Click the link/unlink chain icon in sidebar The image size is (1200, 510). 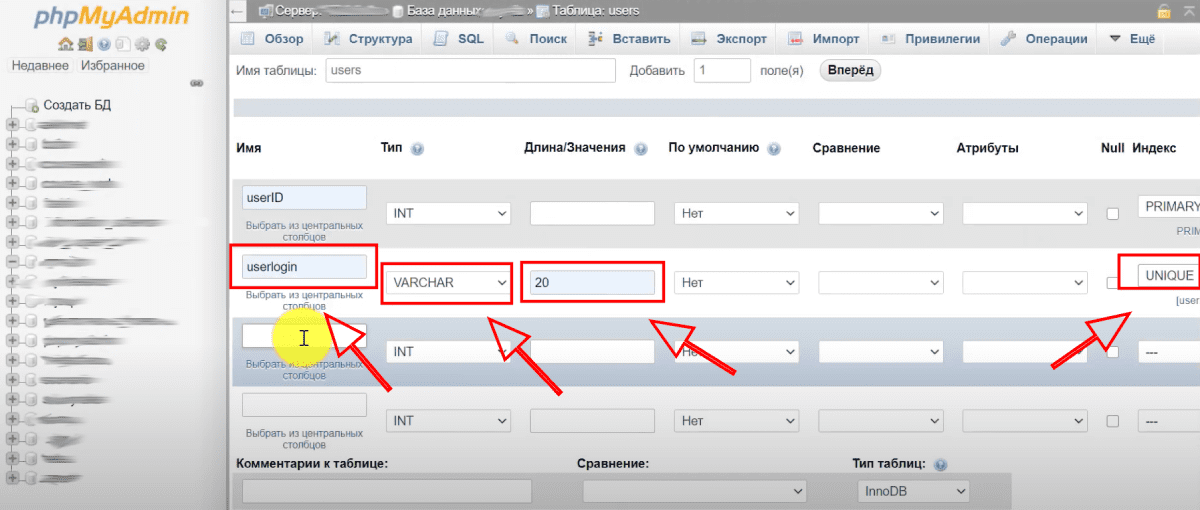coord(196,84)
